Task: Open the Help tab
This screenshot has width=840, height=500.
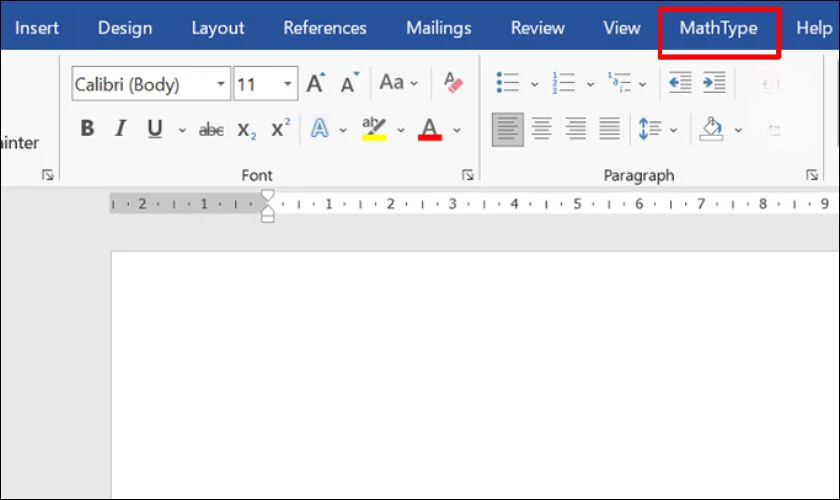Action: pyautogui.click(x=814, y=28)
